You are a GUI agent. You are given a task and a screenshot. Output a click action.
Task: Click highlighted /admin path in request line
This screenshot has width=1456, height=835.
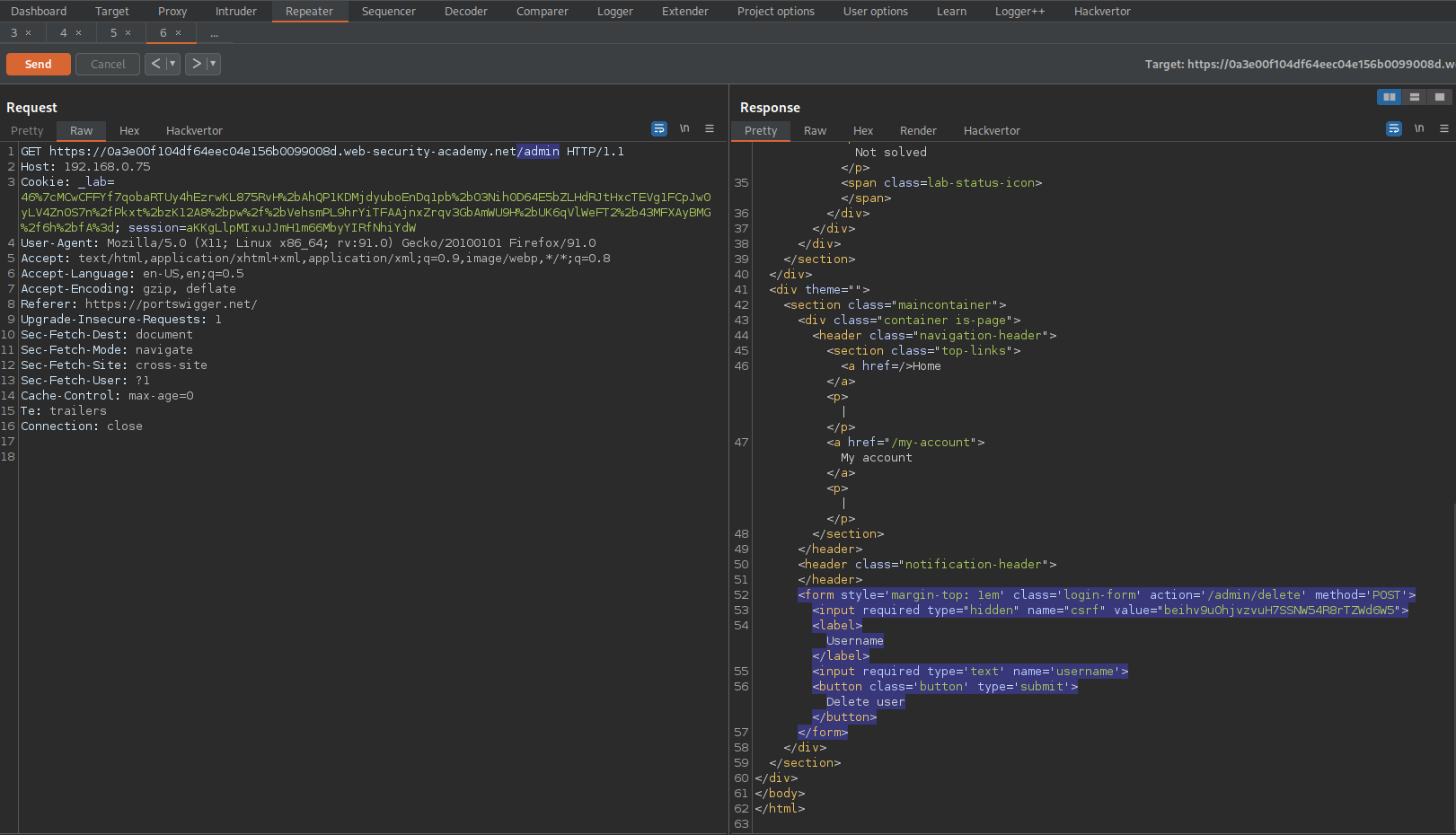(538, 151)
